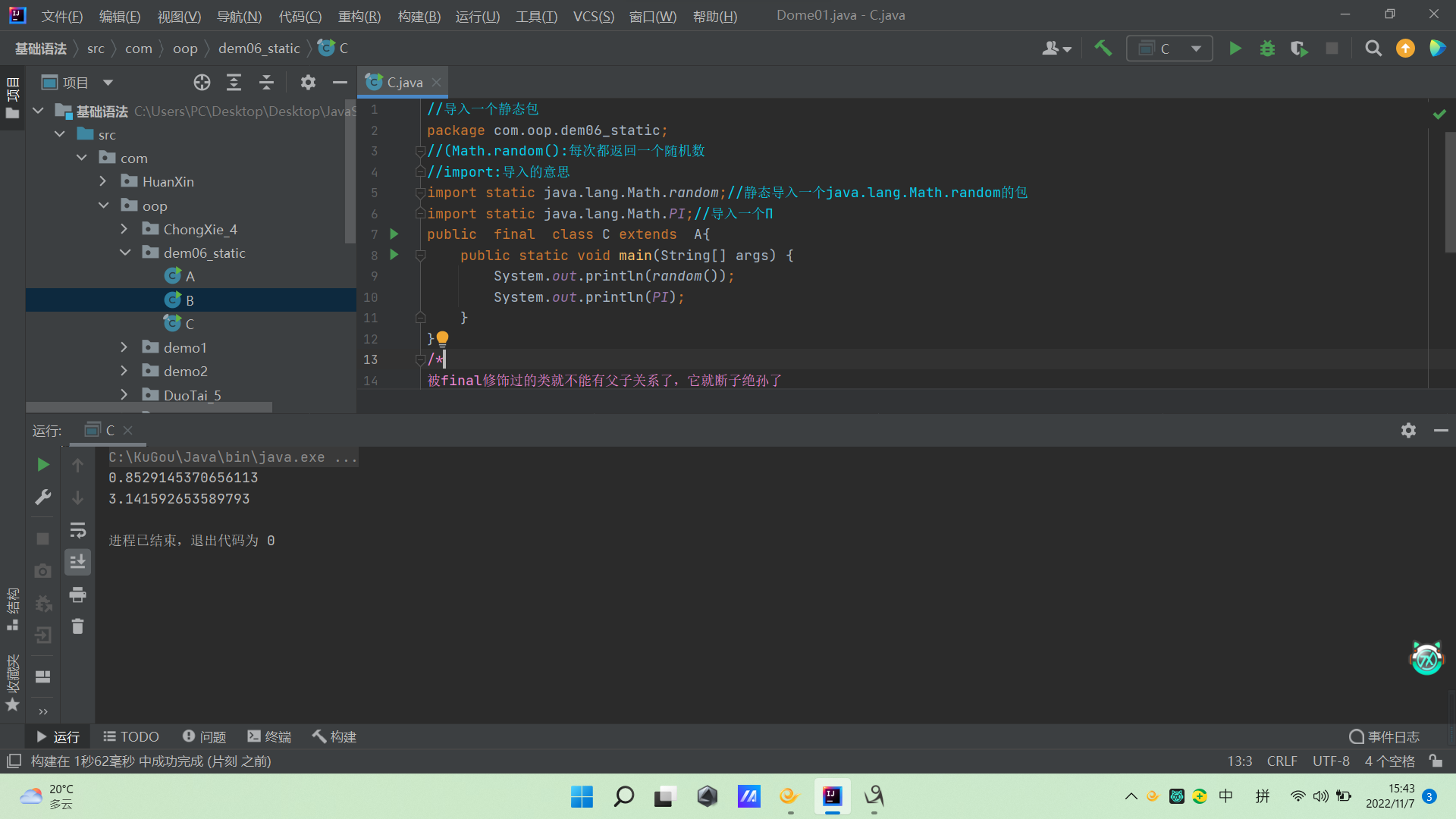The width and height of the screenshot is (1456, 819).
Task: Click the UTF-8 encoding selector
Action: tap(1331, 761)
